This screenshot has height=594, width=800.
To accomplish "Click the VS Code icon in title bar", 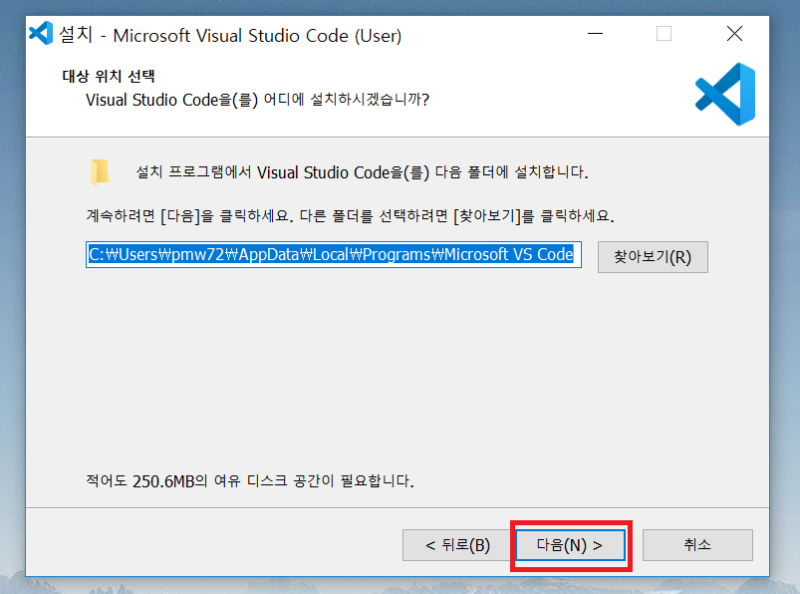I will 41,34.
